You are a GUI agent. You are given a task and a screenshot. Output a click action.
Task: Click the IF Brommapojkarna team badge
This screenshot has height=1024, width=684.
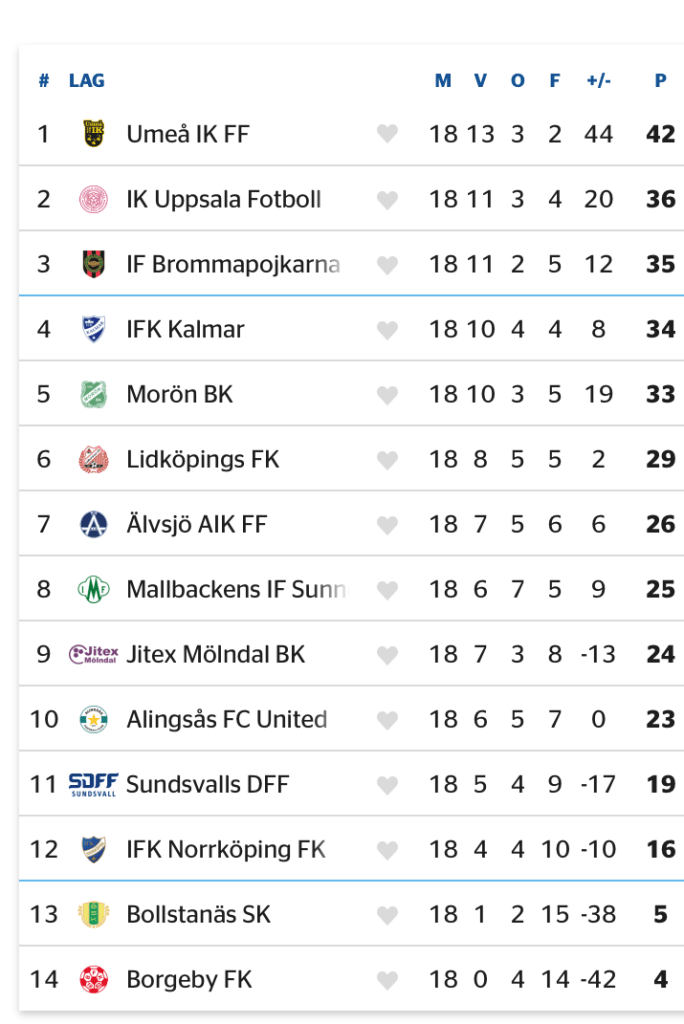[x=94, y=264]
